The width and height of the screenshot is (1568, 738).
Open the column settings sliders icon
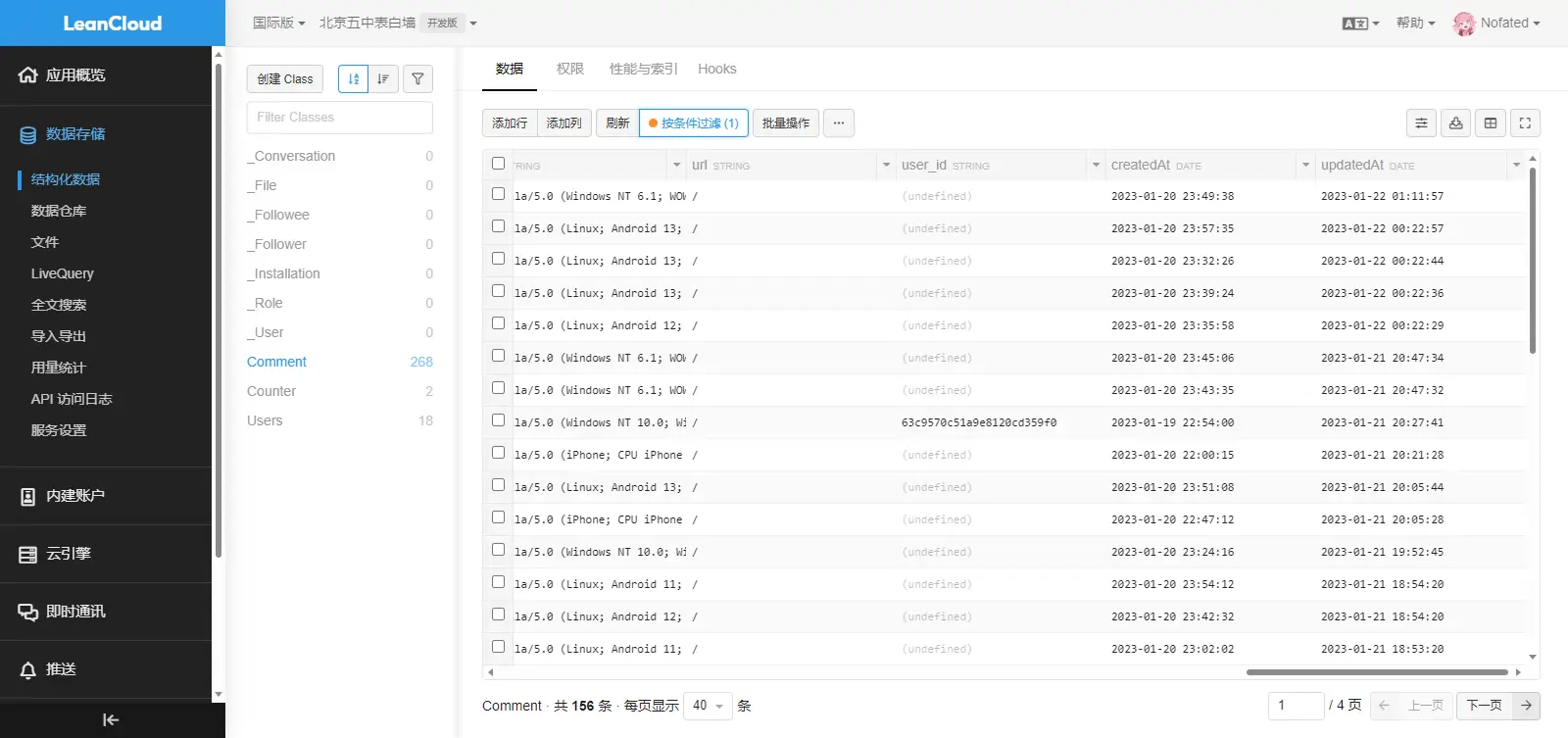1421,123
